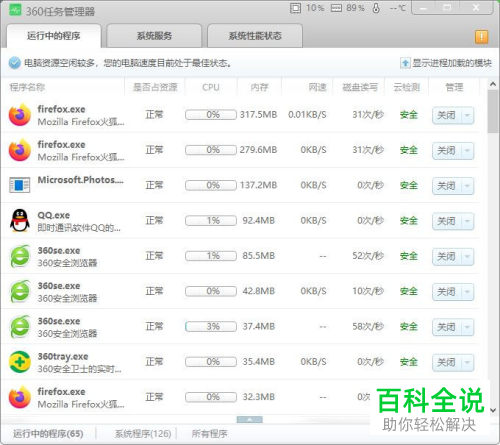The image size is (500, 445).
Task: Close the QQ.exe process
Action: (x=446, y=221)
